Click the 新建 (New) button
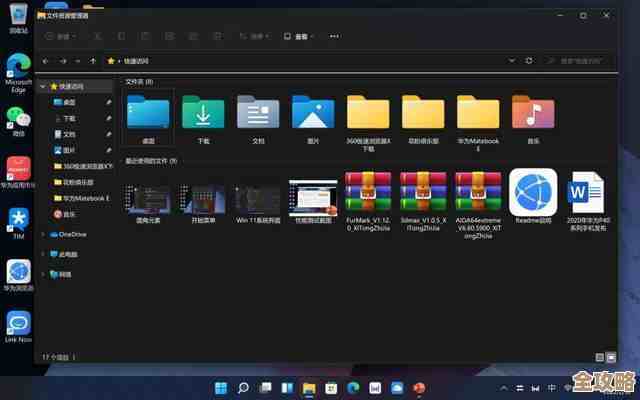The height and width of the screenshot is (400, 640). tap(59, 36)
